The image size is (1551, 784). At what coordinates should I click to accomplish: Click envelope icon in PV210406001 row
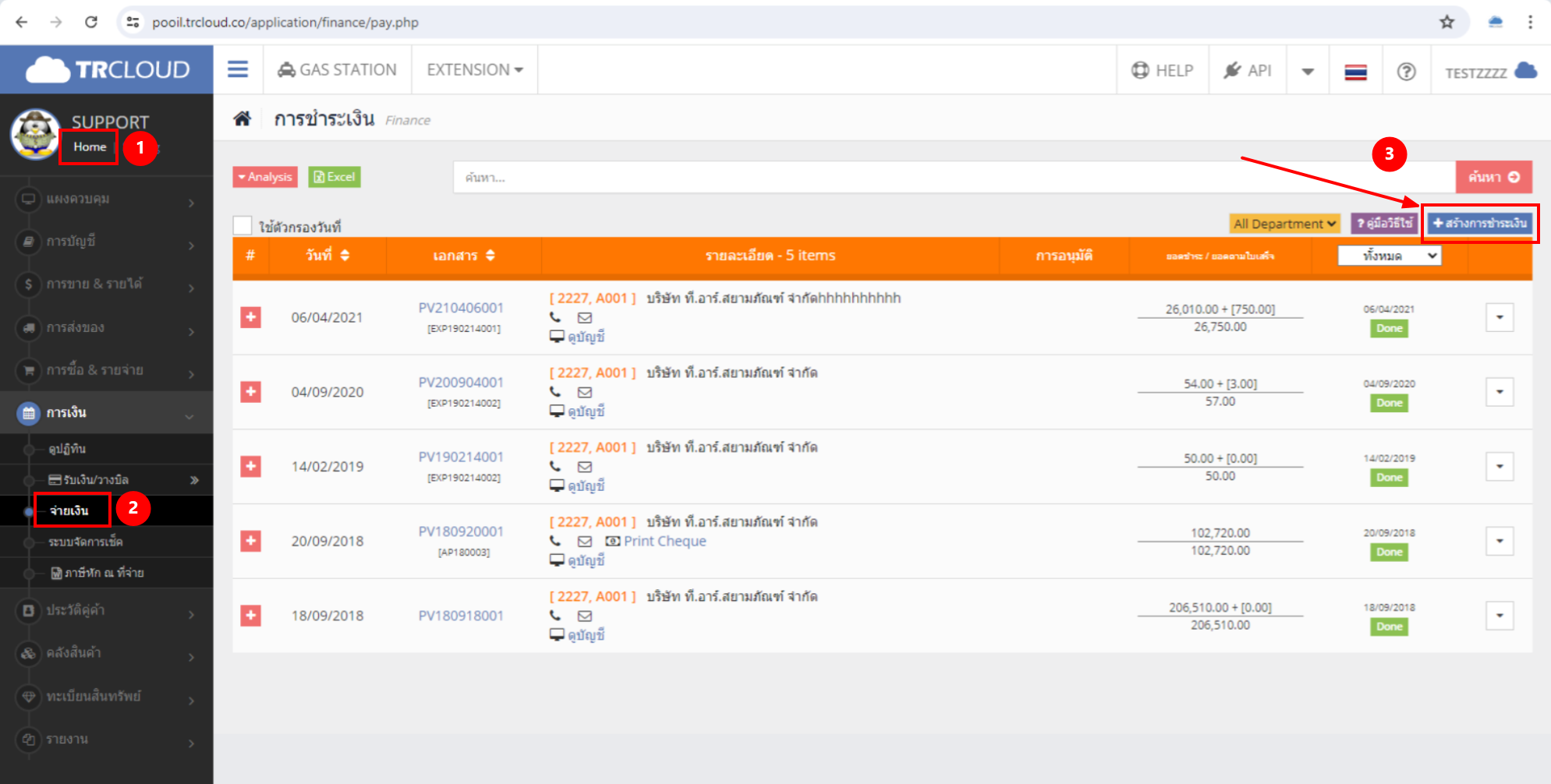[x=585, y=317]
